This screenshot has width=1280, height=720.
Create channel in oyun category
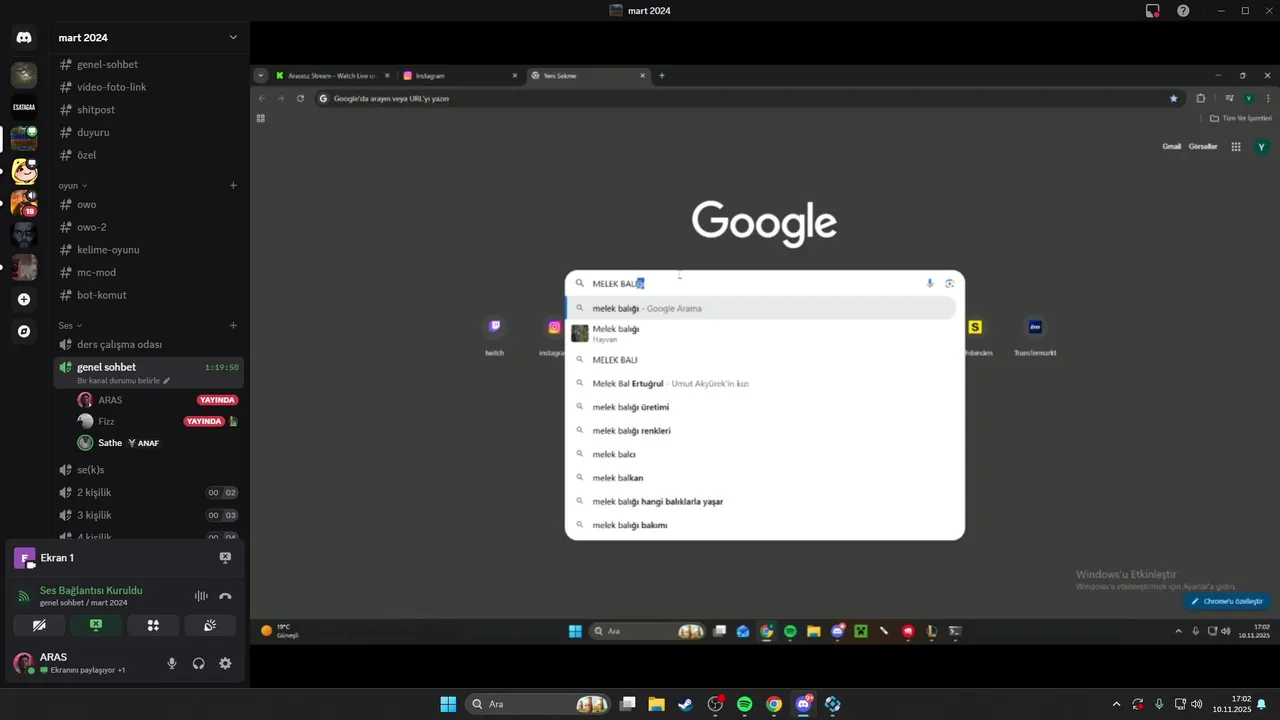click(x=233, y=185)
